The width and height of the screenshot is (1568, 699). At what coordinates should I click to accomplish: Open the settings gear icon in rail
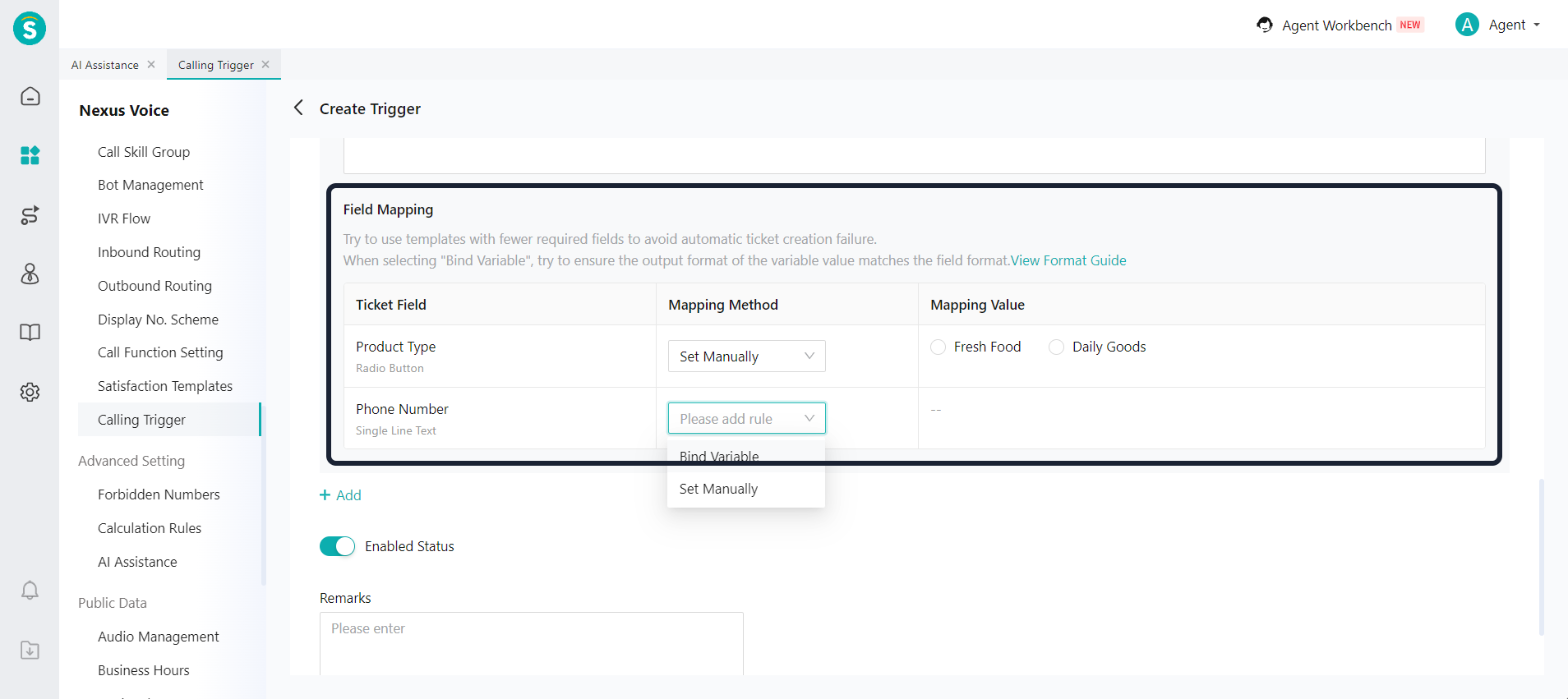point(30,392)
